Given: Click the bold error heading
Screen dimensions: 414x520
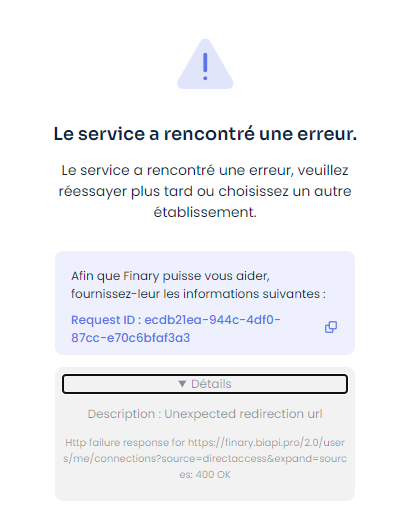Looking at the screenshot, I should [x=205, y=134].
